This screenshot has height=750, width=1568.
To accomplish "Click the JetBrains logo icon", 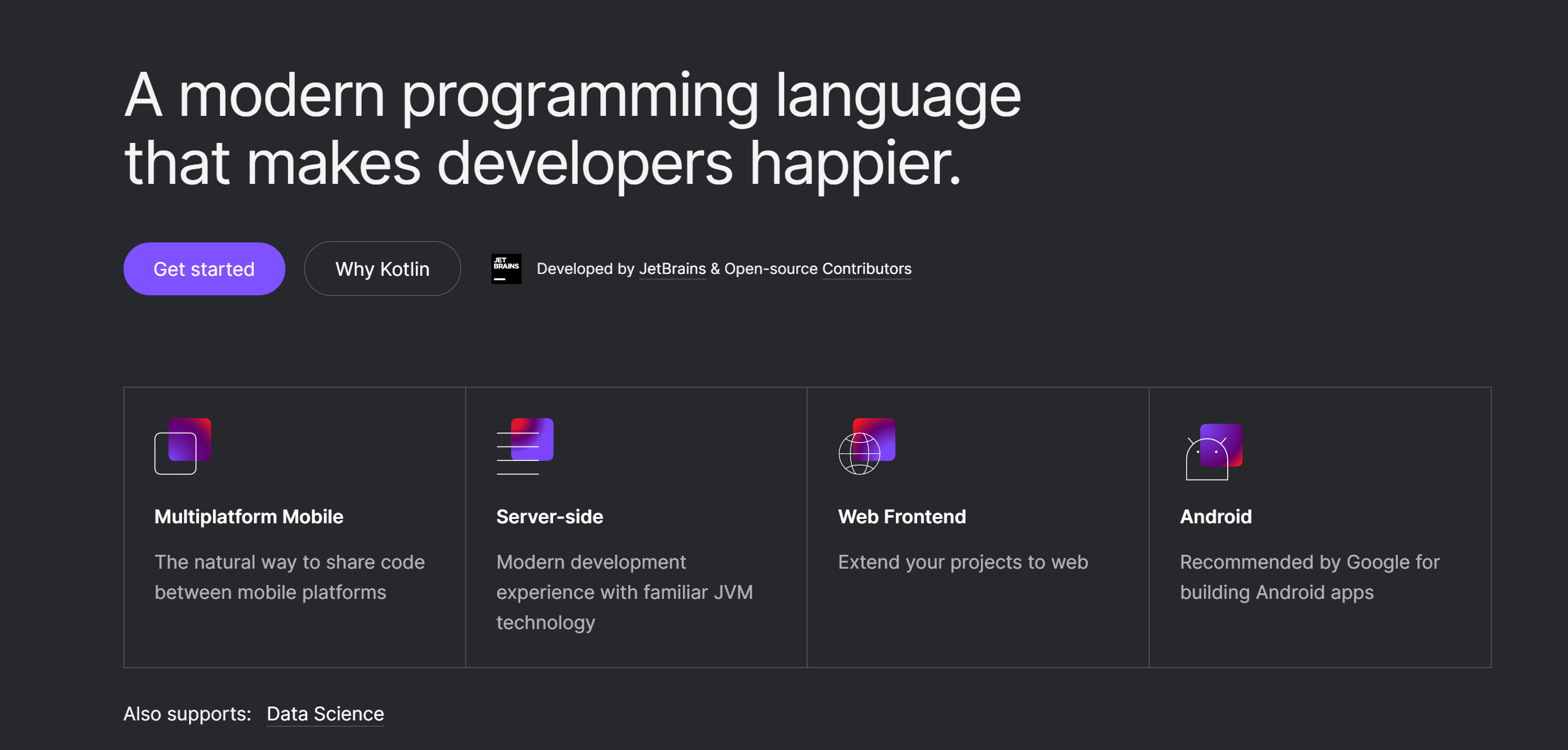I will pos(506,269).
